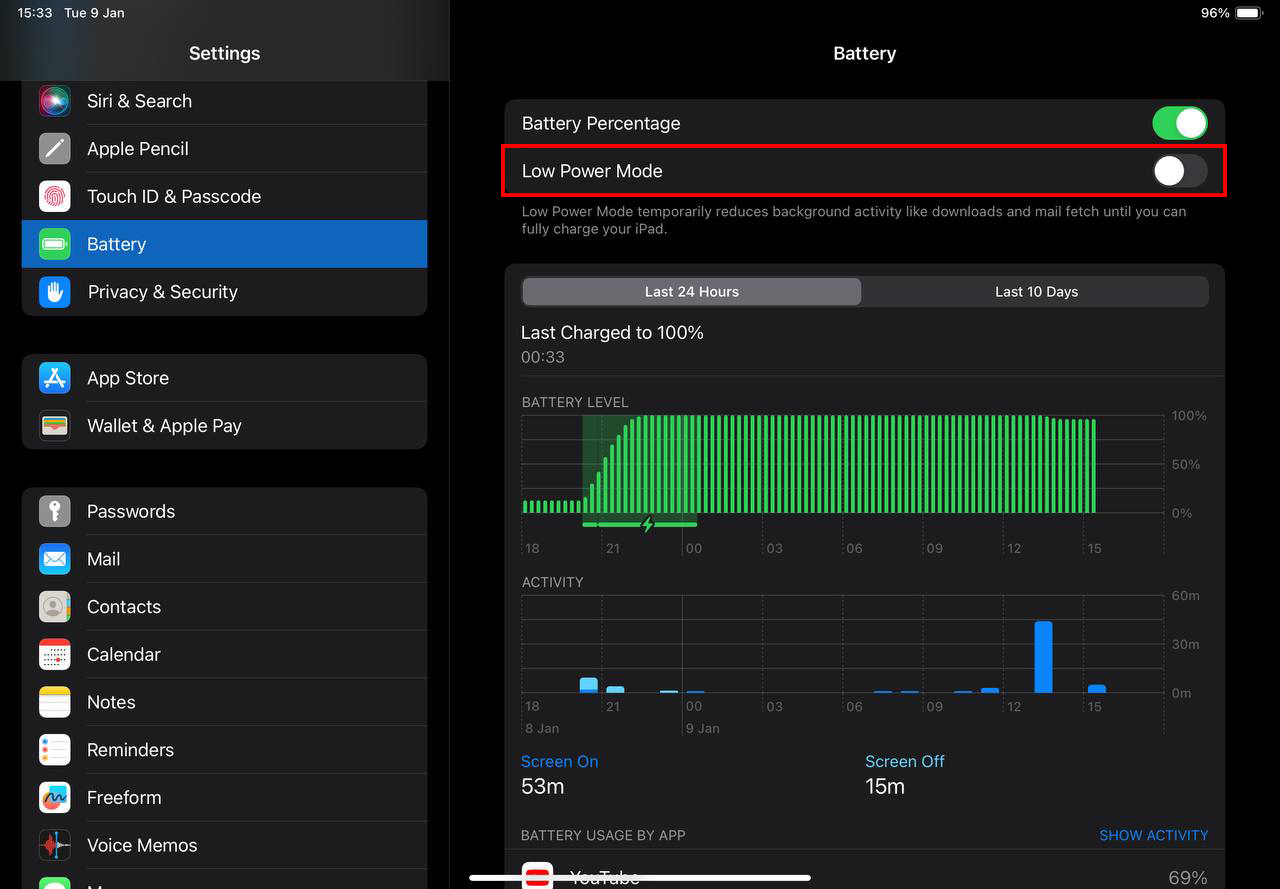Tap the Wallet & Apple Pay icon
The image size is (1280, 889).
click(55, 426)
